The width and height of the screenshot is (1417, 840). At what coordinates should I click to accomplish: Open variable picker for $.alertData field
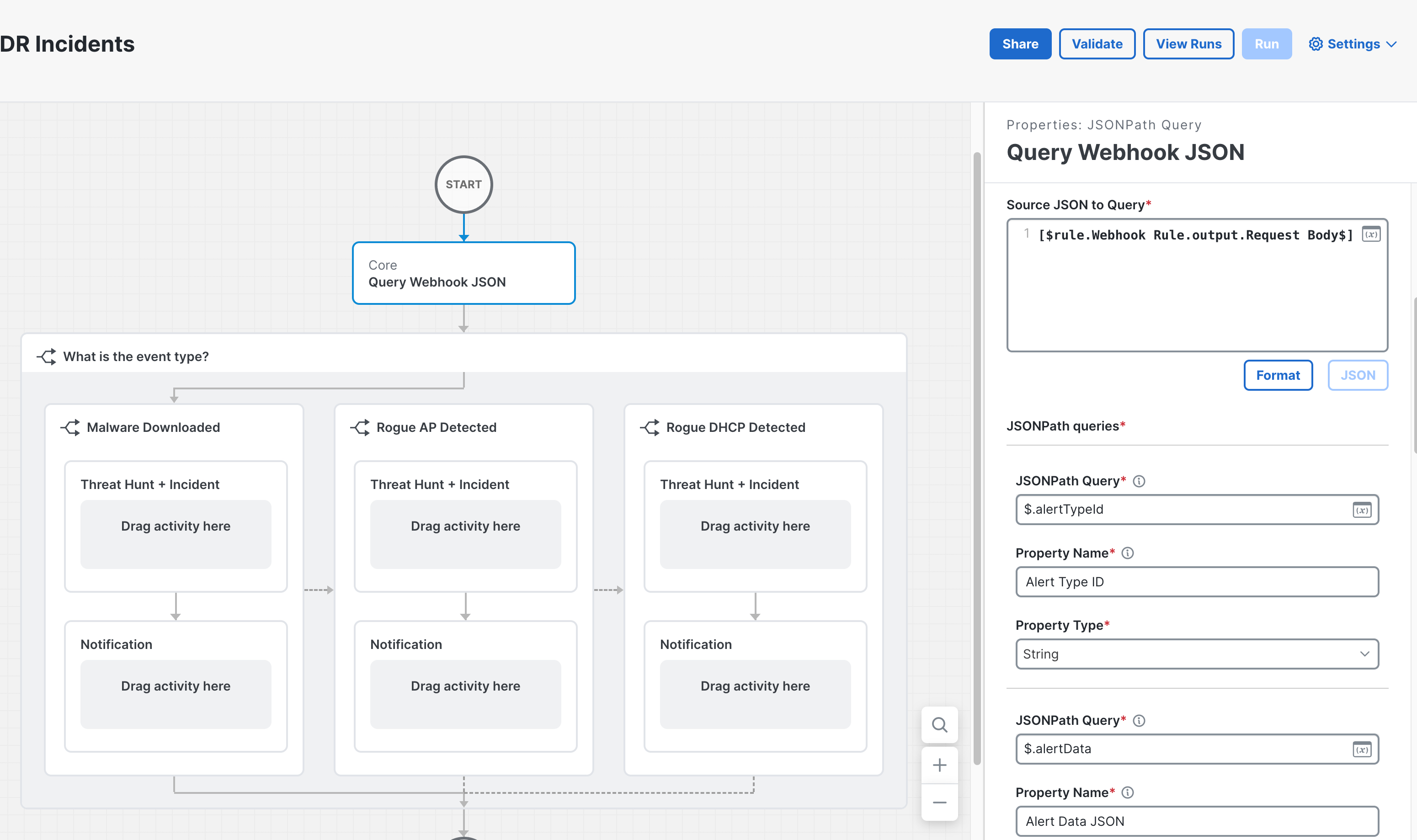pyautogui.click(x=1362, y=750)
